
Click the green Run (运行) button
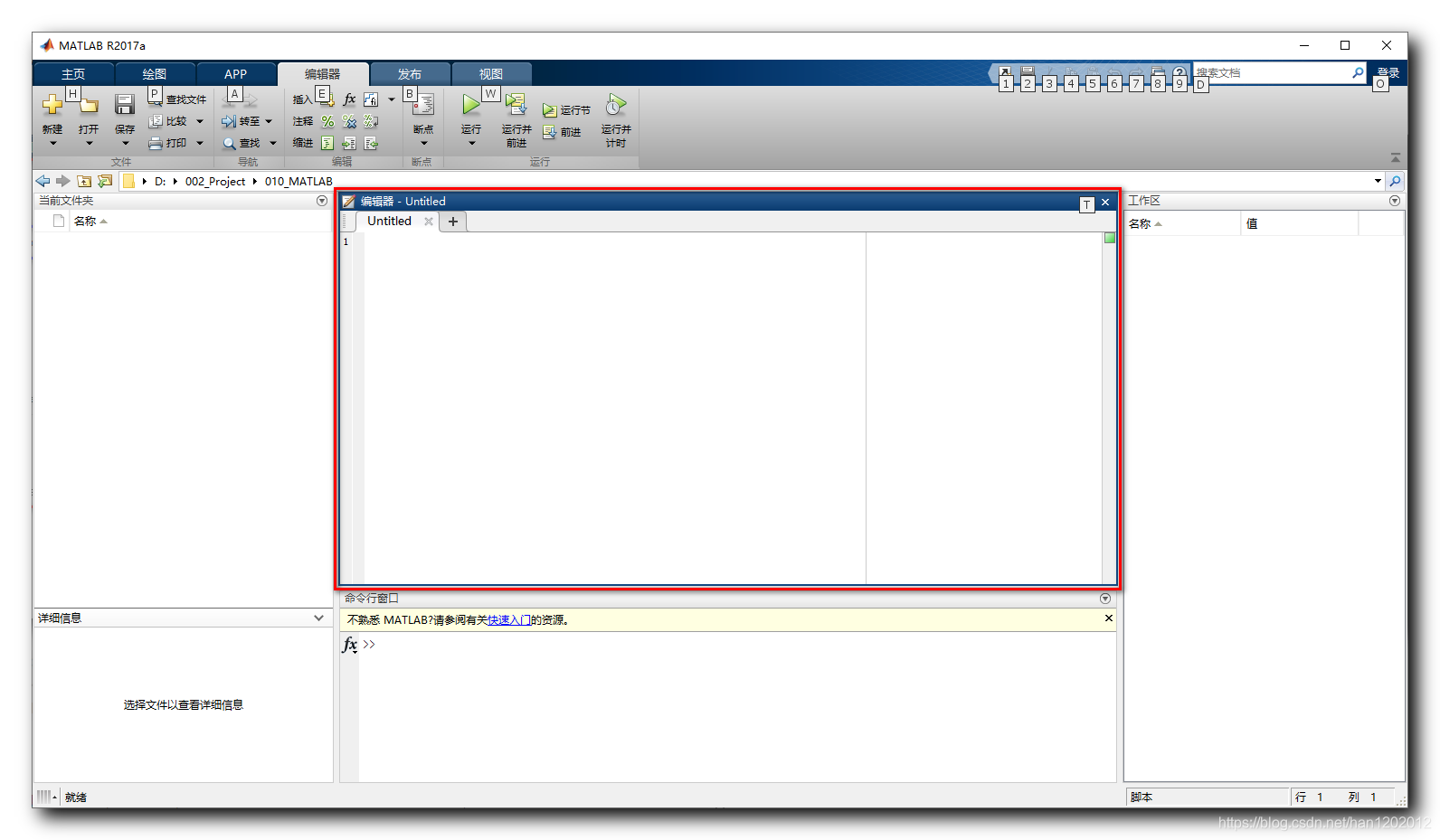(x=470, y=106)
